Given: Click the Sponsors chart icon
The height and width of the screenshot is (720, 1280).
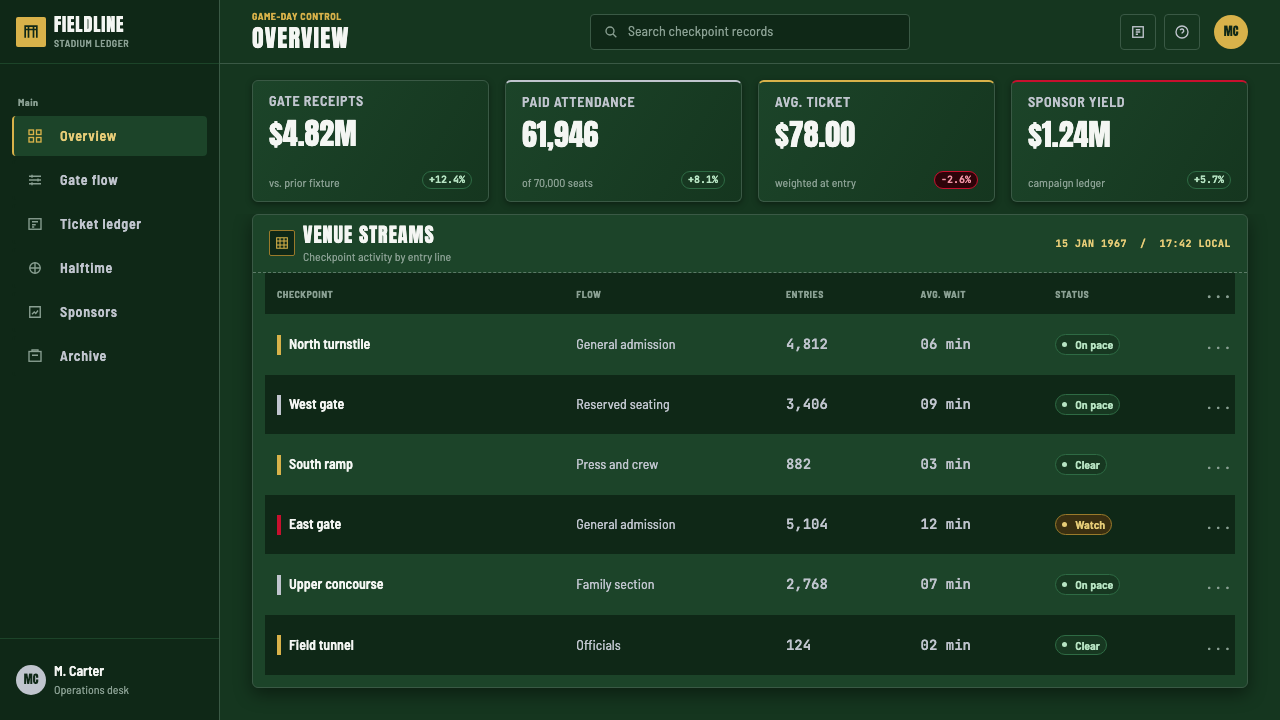Looking at the screenshot, I should [x=35, y=312].
